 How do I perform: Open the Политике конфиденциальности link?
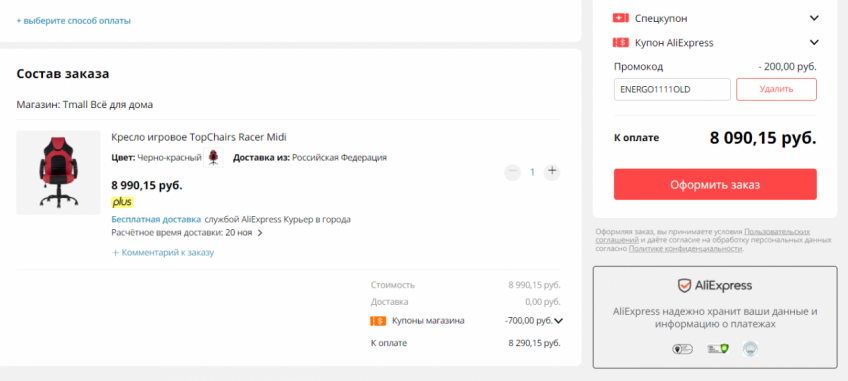685,248
